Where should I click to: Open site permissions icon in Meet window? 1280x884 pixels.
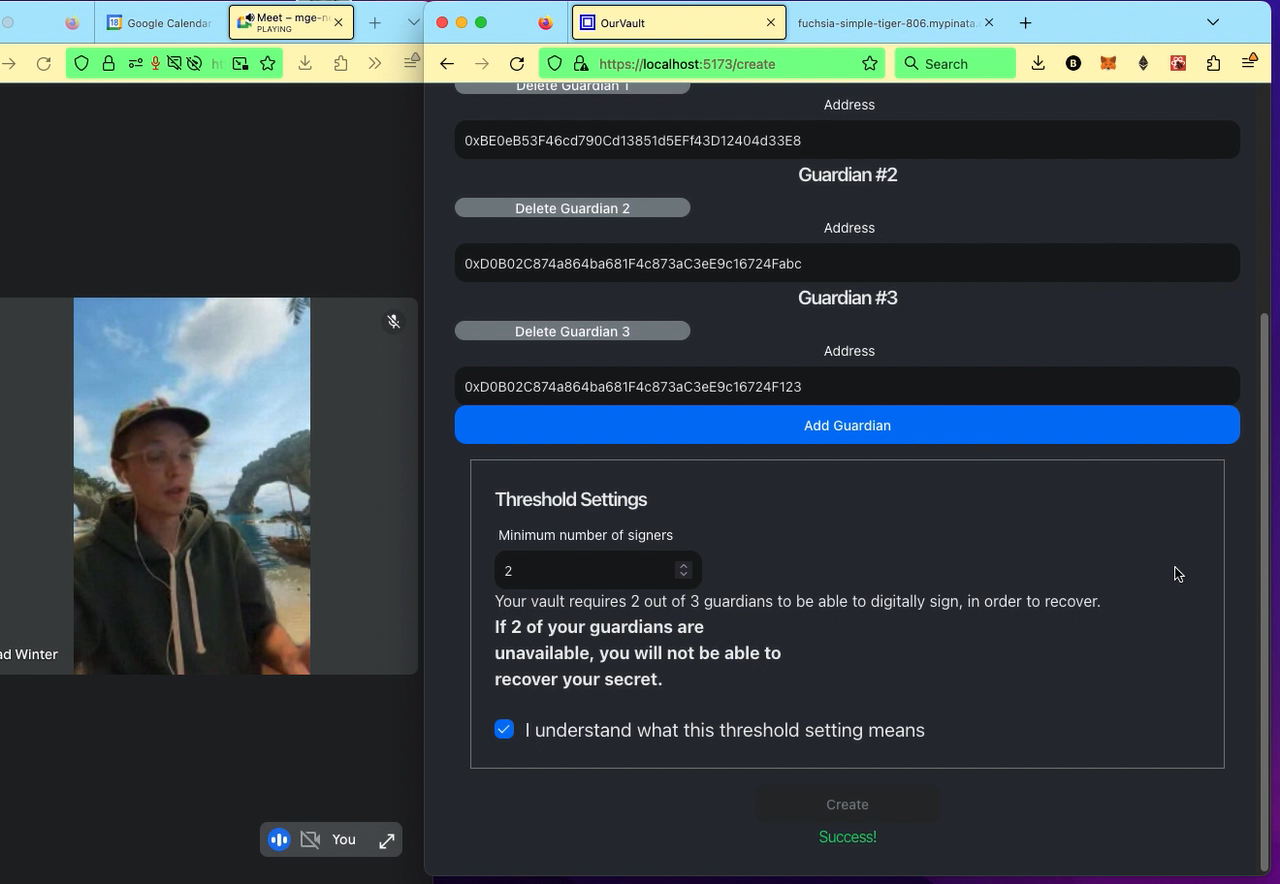[x=135, y=64]
